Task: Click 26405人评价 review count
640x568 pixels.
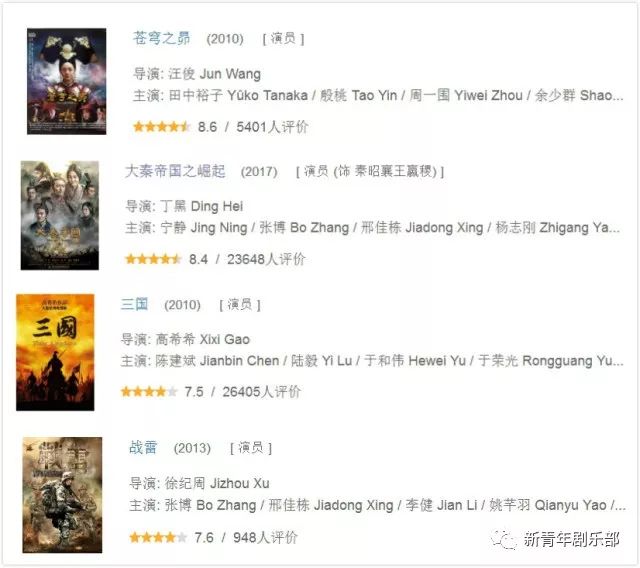Action: (262, 392)
